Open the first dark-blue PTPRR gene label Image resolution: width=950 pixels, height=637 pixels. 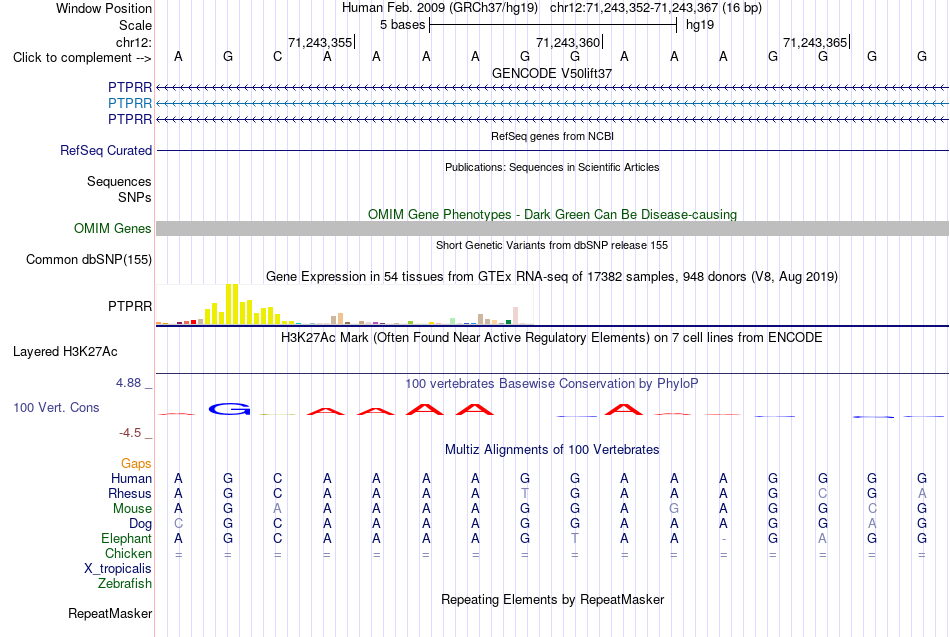click(130, 87)
